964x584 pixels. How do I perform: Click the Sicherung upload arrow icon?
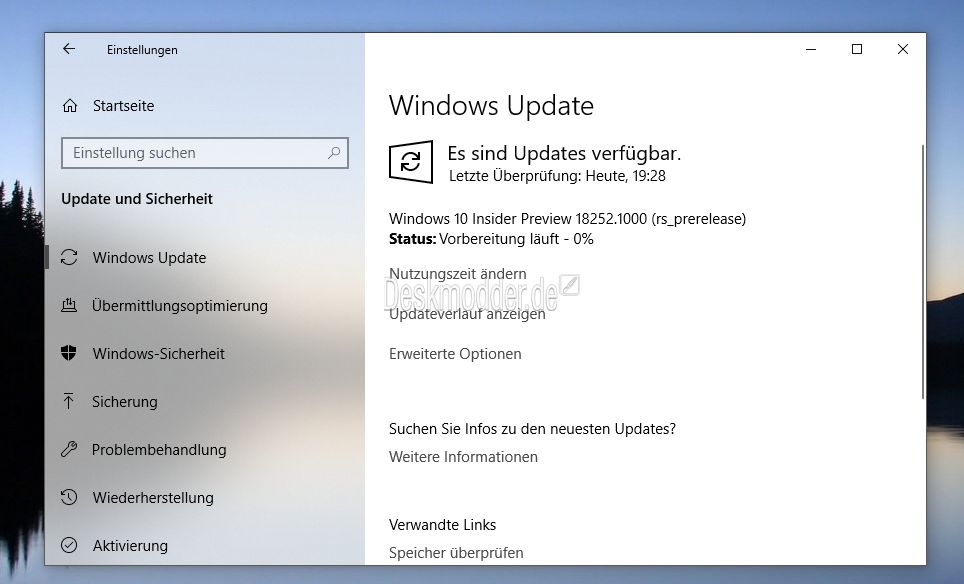point(69,401)
